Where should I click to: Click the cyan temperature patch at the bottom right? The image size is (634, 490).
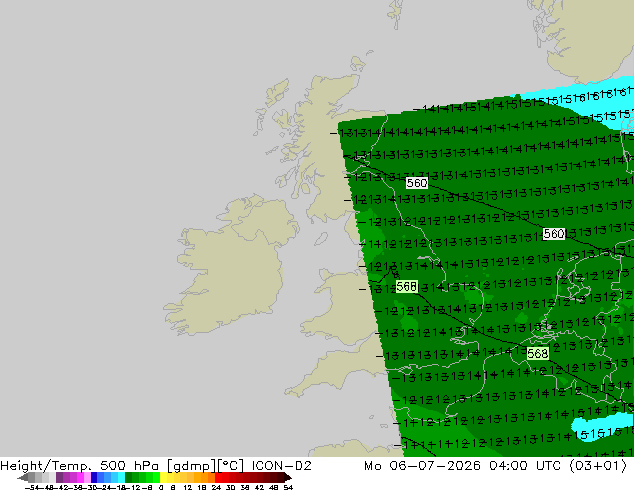602,428
